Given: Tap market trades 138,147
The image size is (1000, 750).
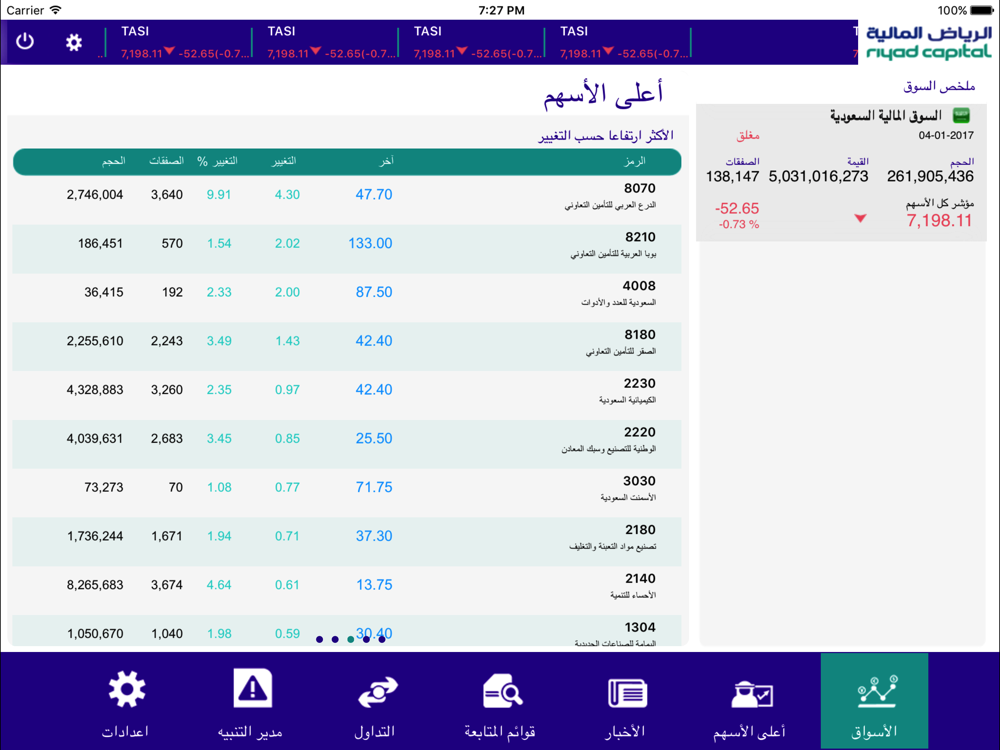Looking at the screenshot, I should pyautogui.click(x=732, y=177).
